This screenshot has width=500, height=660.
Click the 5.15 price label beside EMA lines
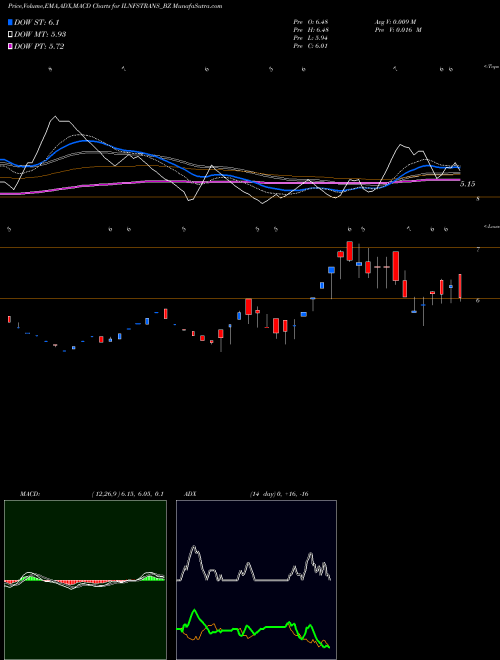467,184
